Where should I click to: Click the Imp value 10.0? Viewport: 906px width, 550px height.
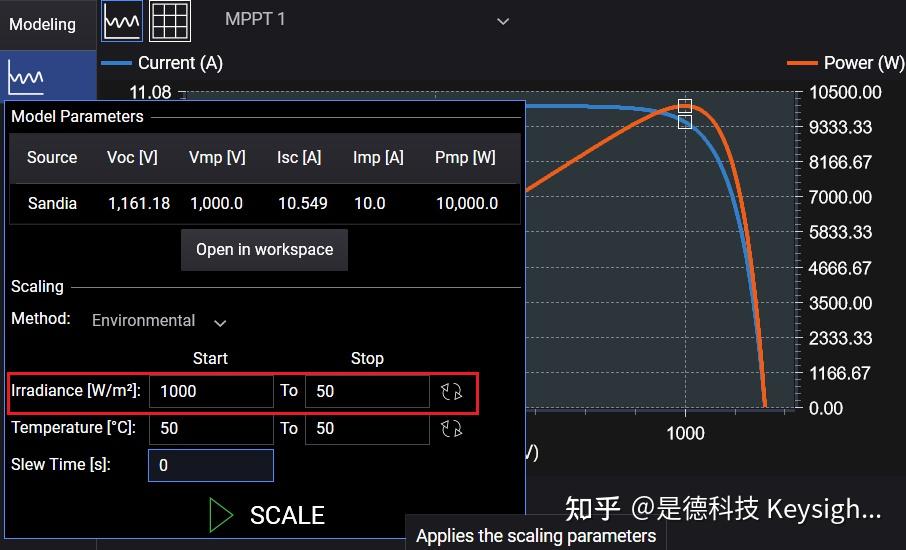[369, 203]
